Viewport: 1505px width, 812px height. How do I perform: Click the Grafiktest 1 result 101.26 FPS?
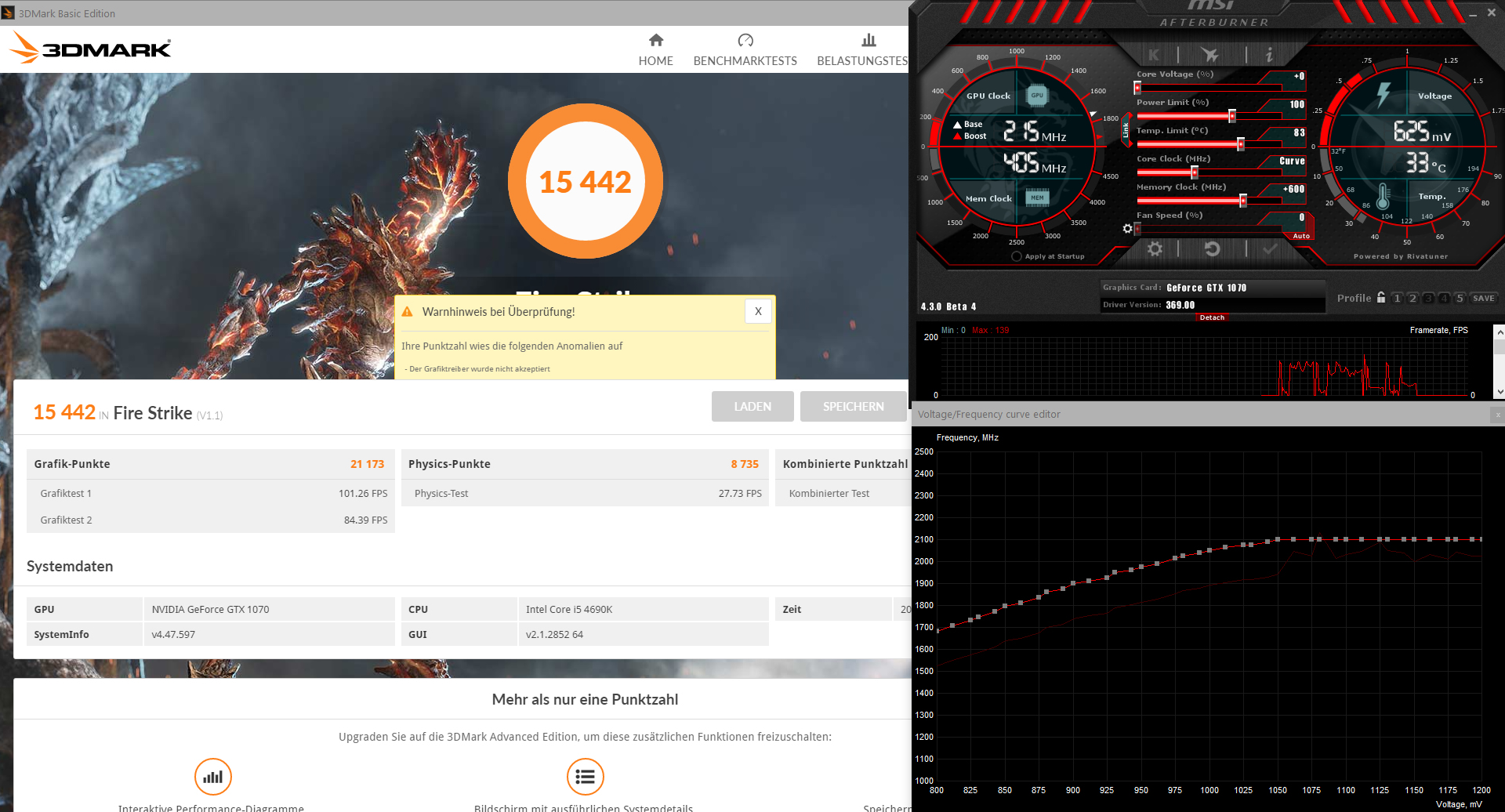(363, 493)
